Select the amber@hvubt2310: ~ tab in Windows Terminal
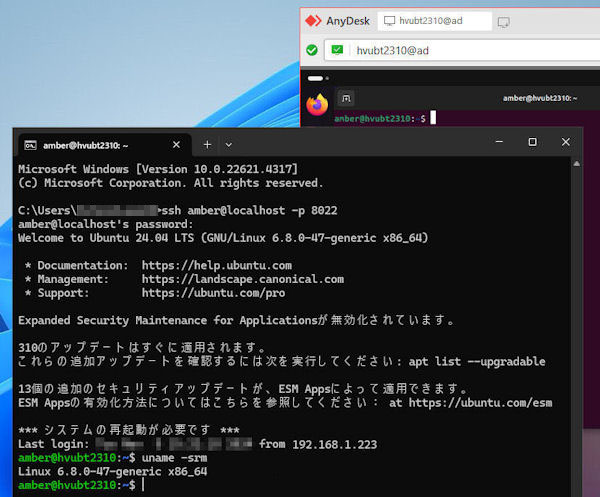 coord(103,145)
